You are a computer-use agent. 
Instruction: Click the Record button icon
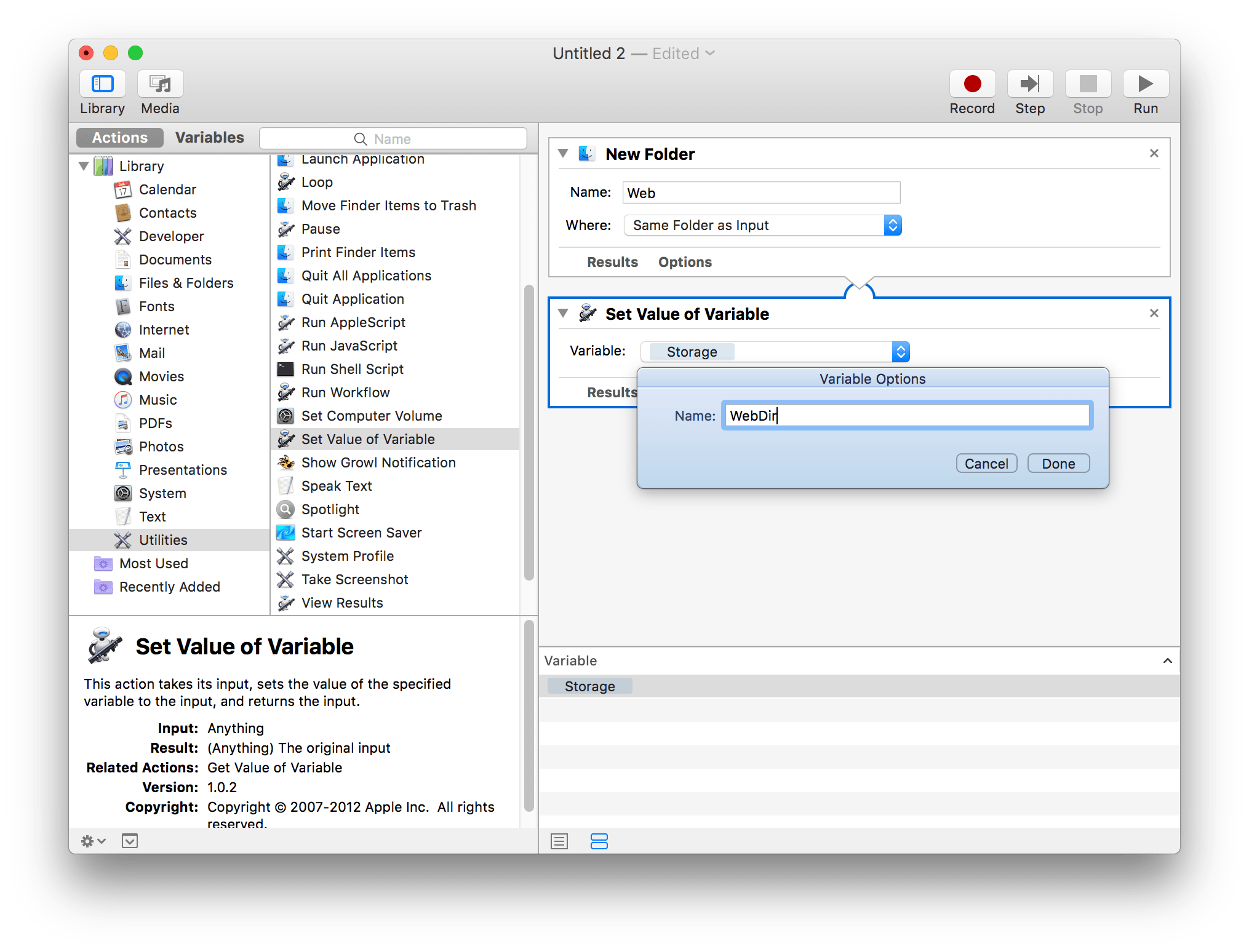click(972, 84)
